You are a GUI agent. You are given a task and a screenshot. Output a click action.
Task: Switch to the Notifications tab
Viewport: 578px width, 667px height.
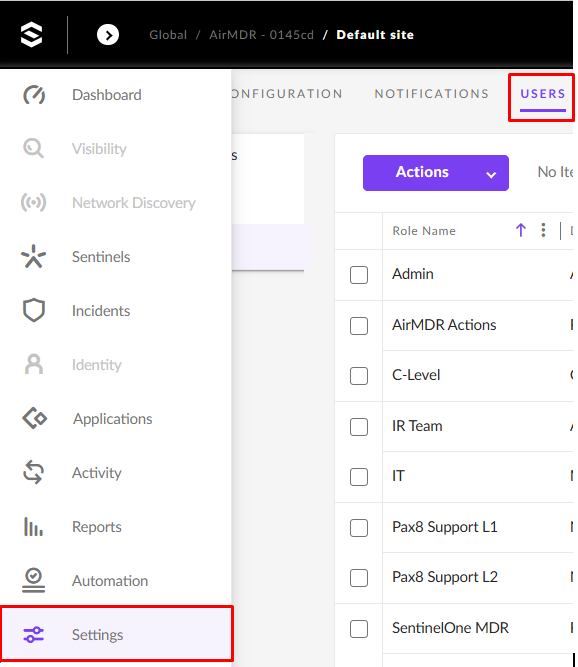pyautogui.click(x=432, y=94)
